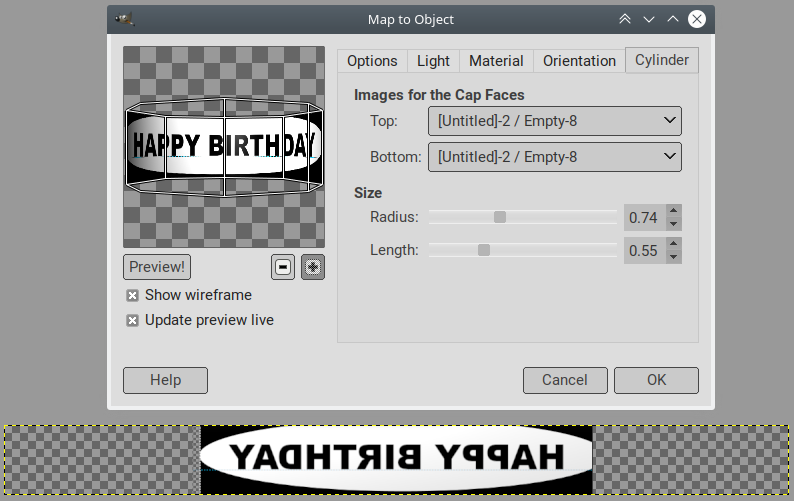Maximize the Map to Object dialog
Viewport: 794px width, 501px height.
click(x=672, y=19)
